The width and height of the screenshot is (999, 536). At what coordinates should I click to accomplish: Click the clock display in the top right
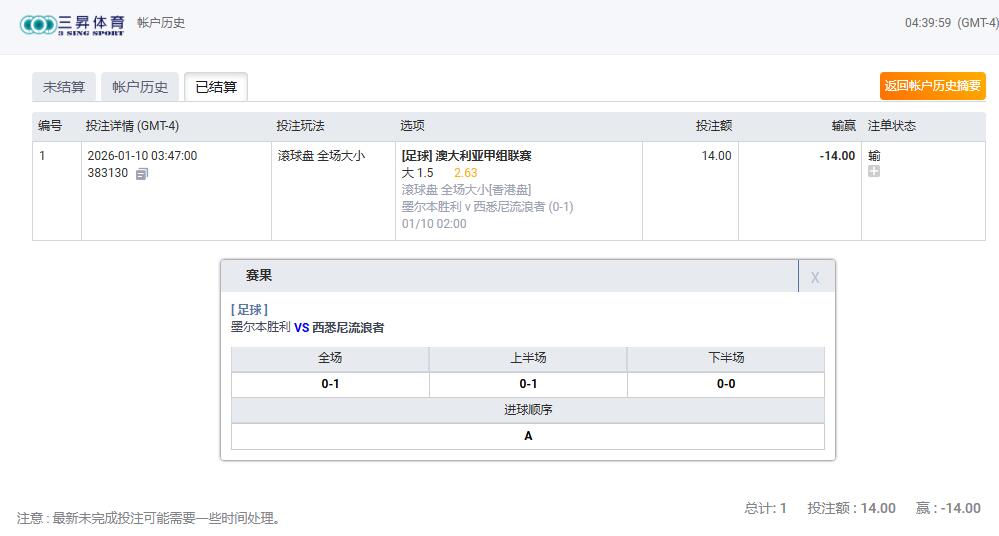tap(950, 23)
